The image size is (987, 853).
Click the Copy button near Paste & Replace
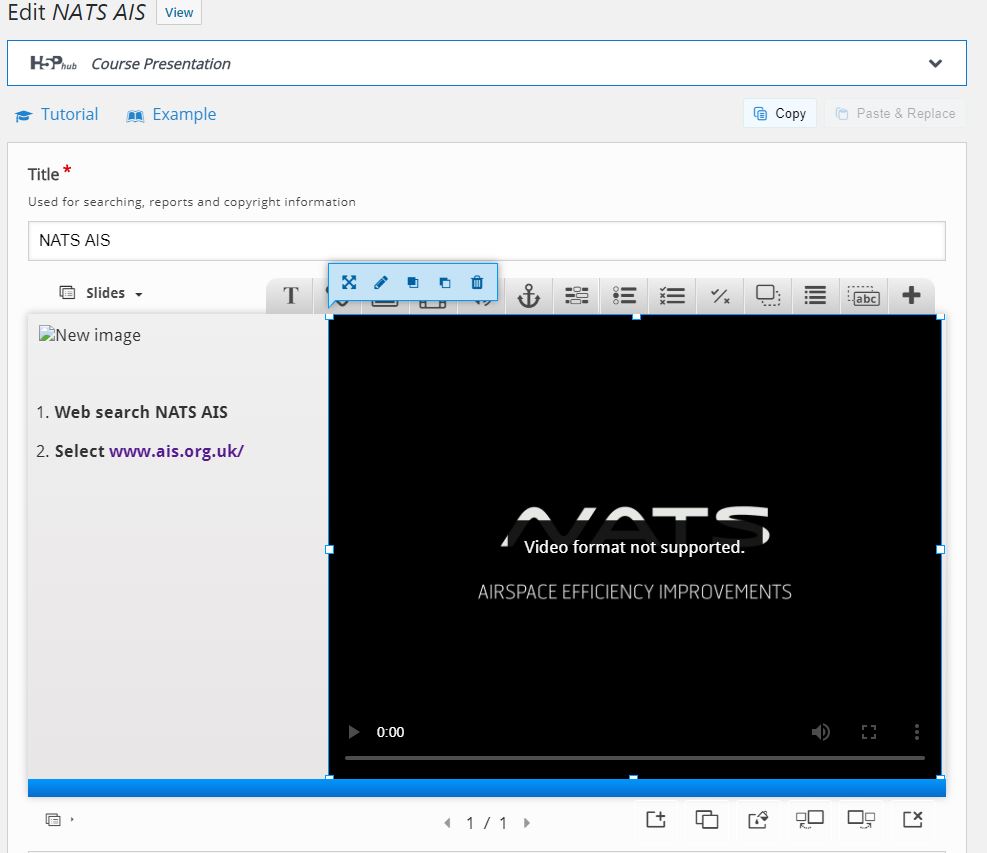(x=779, y=113)
